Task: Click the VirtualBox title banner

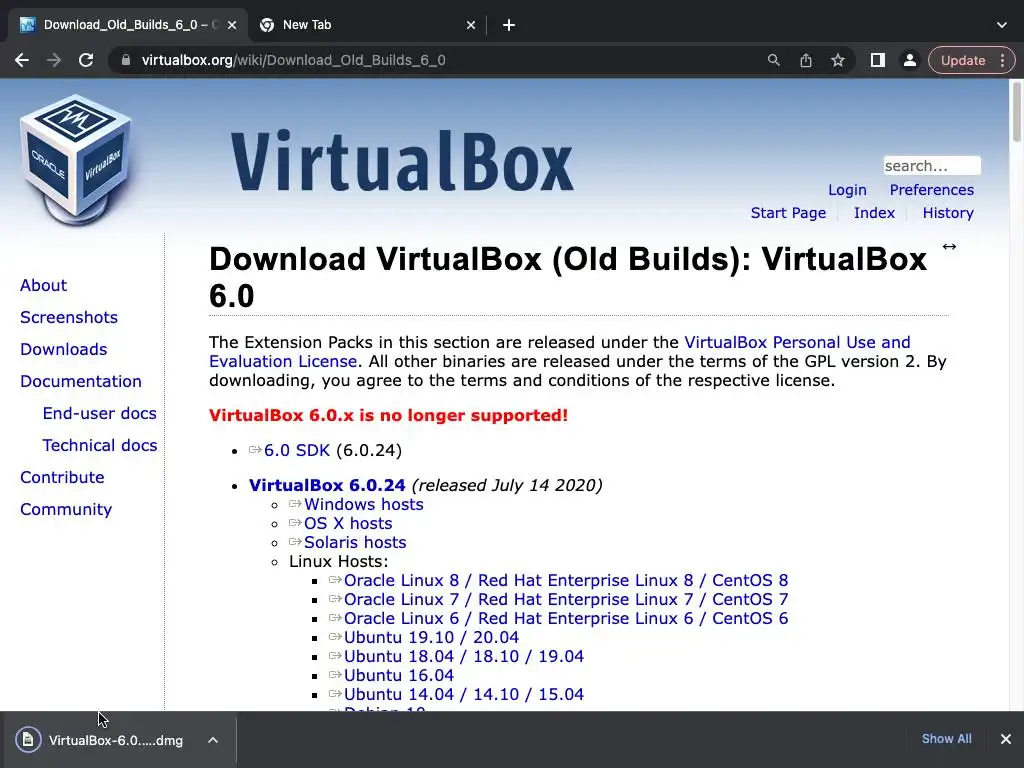Action: coord(402,161)
